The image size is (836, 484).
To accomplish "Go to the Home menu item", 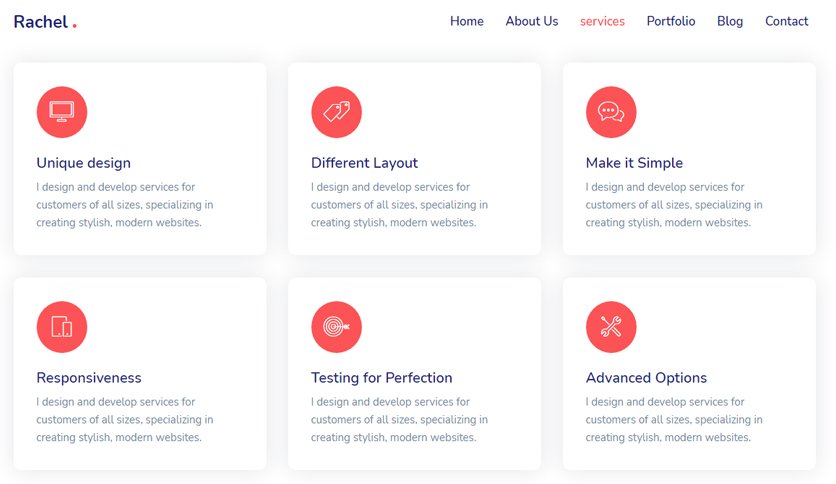I will coord(467,21).
